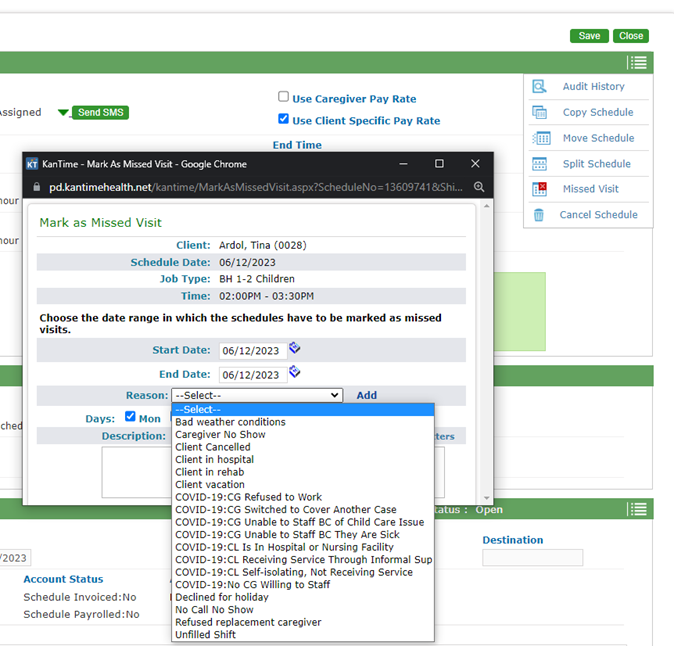Pick the Unfilled Shift option
Screen dimensions: 674x646
point(206,634)
